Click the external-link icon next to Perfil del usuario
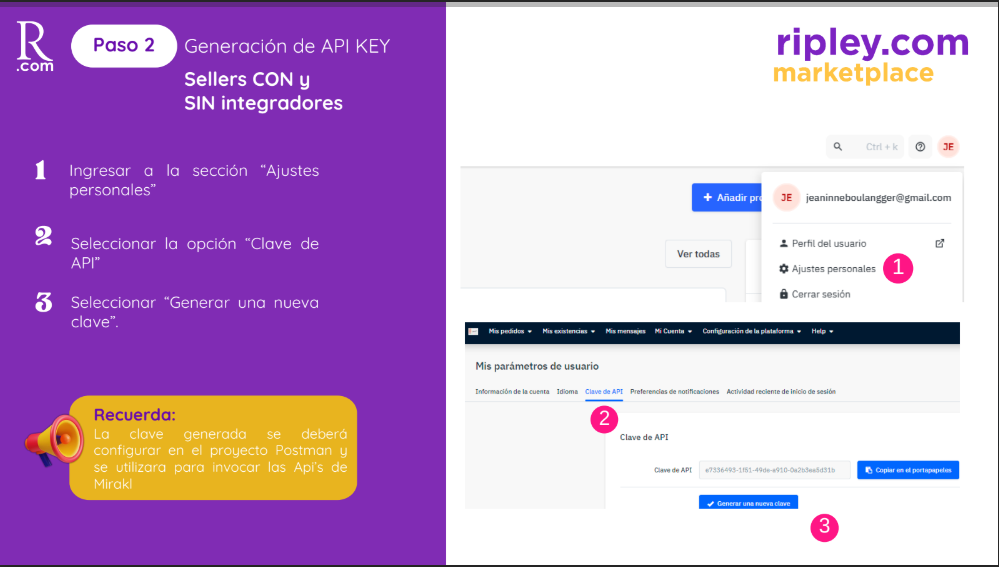The height and width of the screenshot is (567, 999). [940, 243]
